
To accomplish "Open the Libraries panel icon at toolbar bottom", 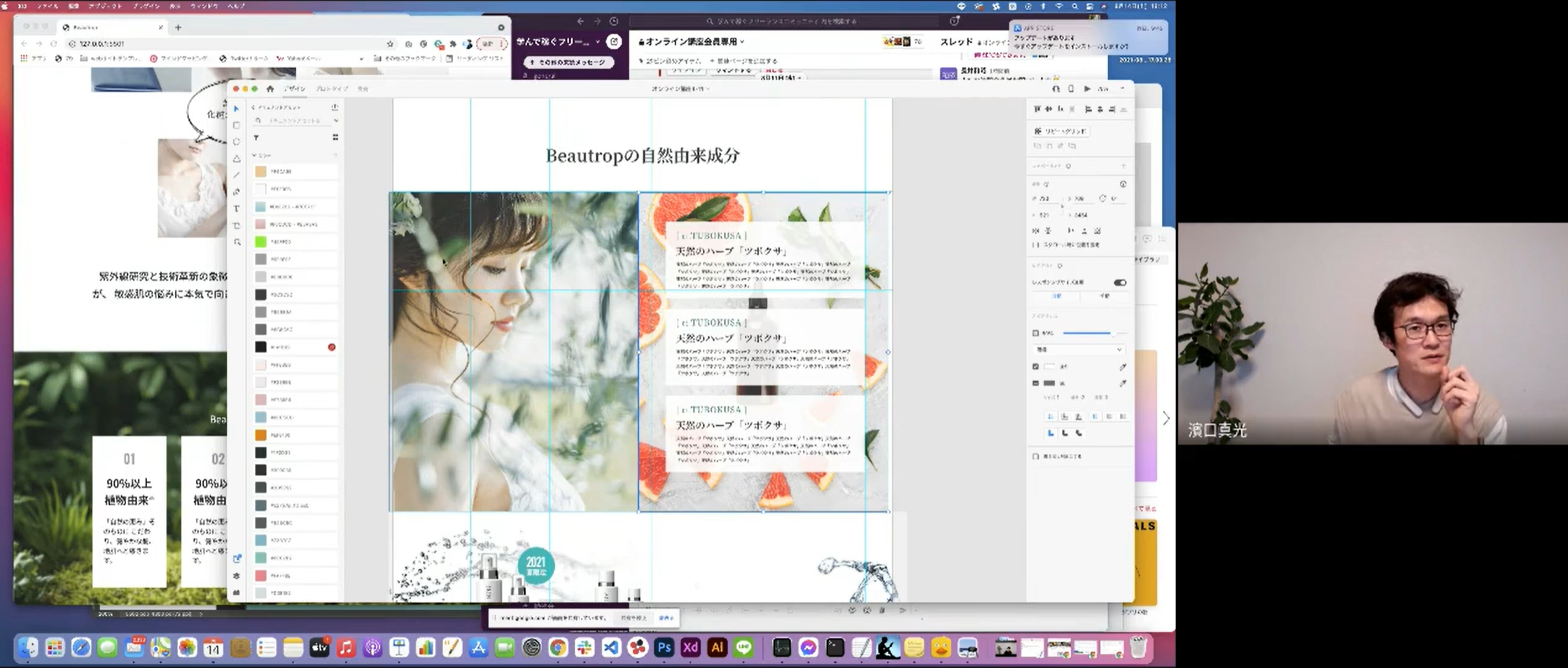I will 237,559.
